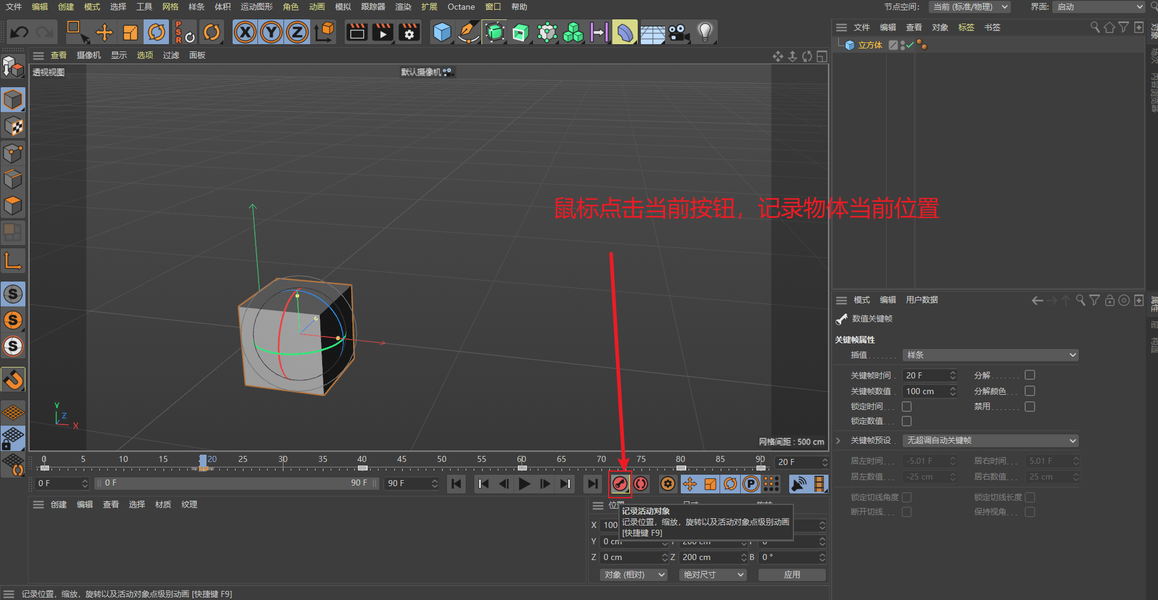
Task: Open the Octane menu
Action: point(461,7)
